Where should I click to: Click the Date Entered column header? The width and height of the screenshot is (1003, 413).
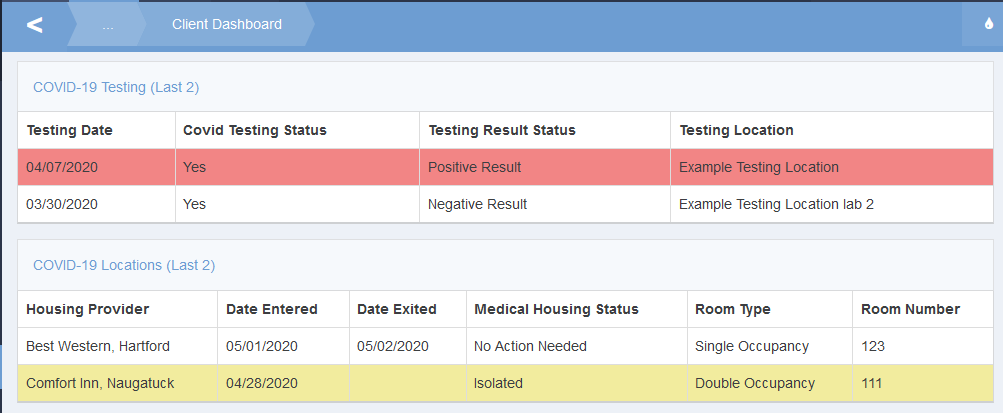pyautogui.click(x=272, y=309)
